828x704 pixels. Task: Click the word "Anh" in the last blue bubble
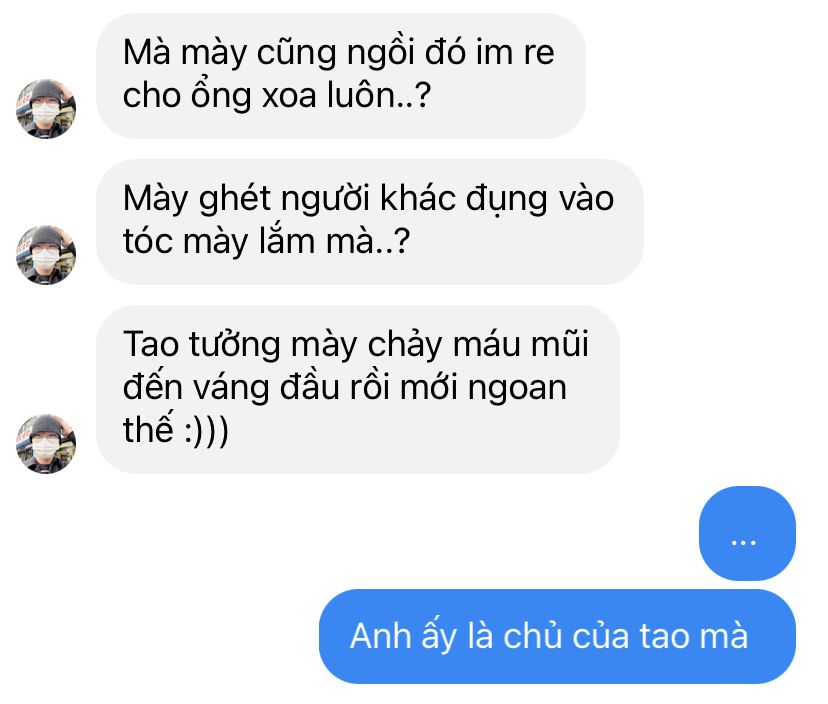click(x=380, y=635)
